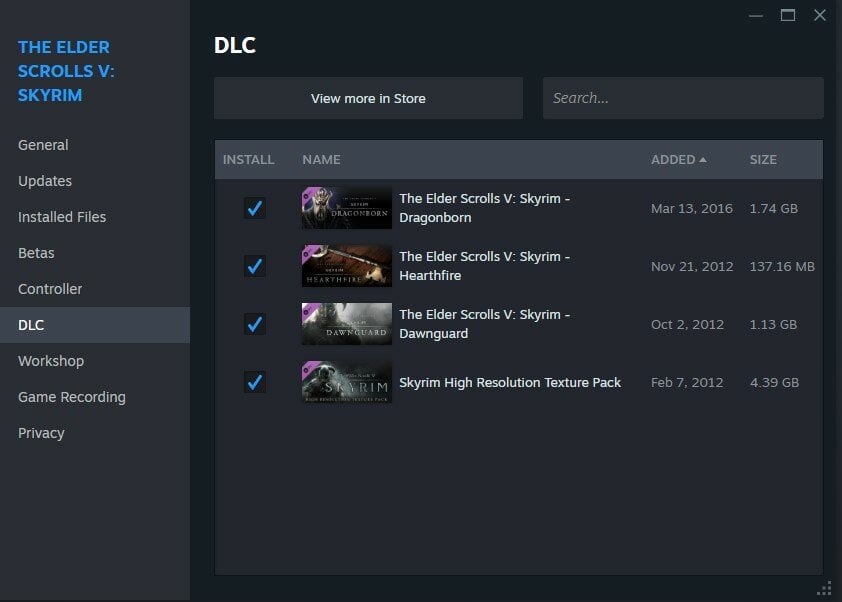Open View more in Store
Viewport: 842px width, 602px height.
(368, 98)
